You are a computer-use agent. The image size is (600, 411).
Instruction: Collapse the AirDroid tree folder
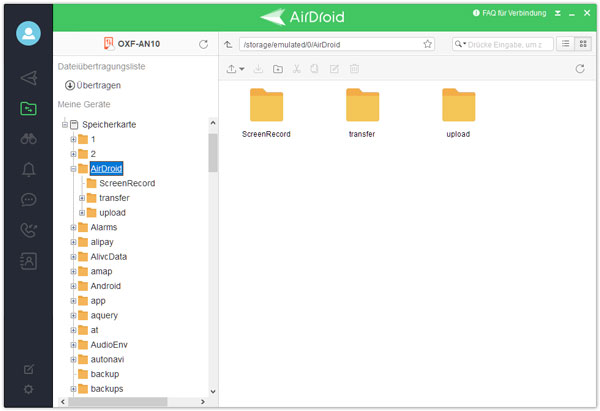(x=73, y=169)
